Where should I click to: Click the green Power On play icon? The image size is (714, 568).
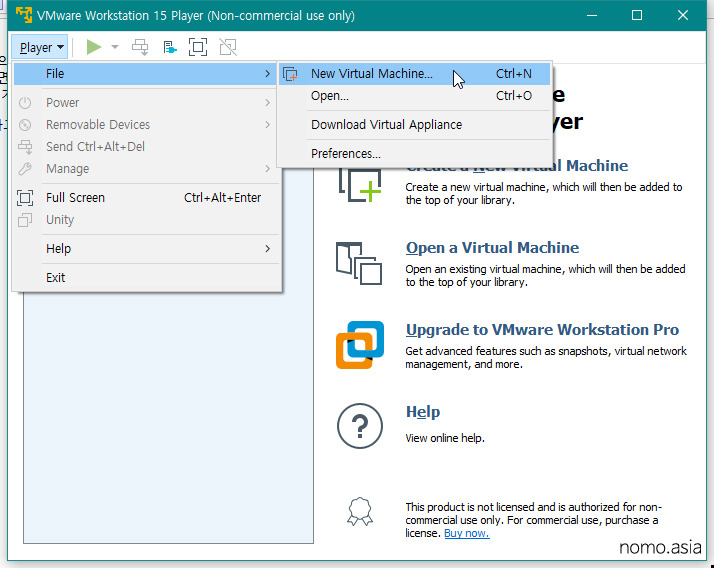point(93,47)
